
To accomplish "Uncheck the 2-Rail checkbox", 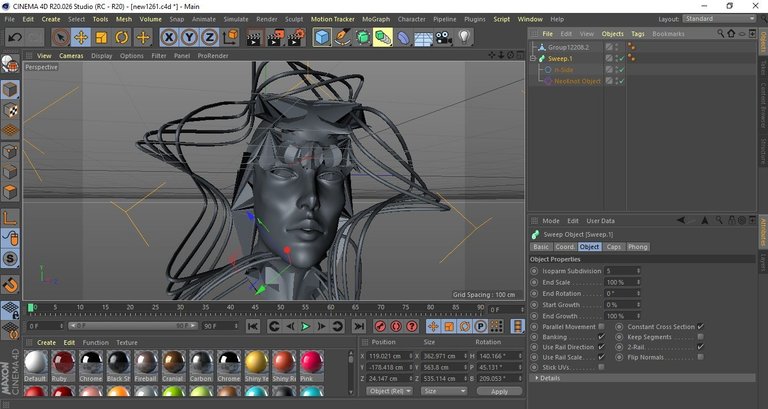I will pos(700,347).
